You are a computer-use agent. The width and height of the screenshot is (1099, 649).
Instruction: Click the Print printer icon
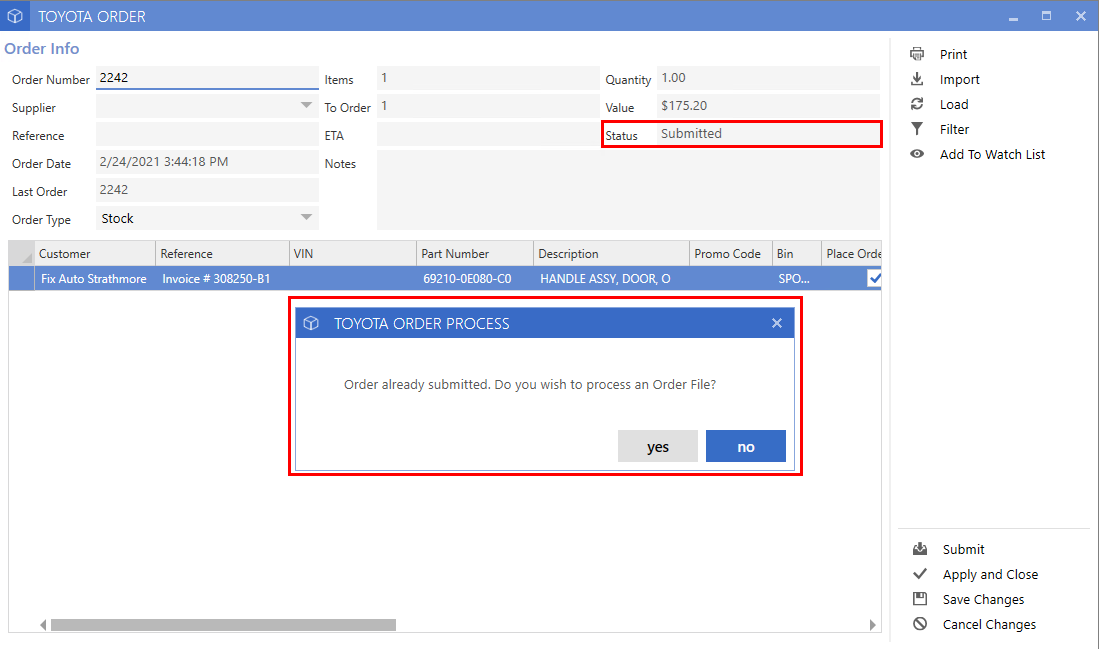pos(917,54)
